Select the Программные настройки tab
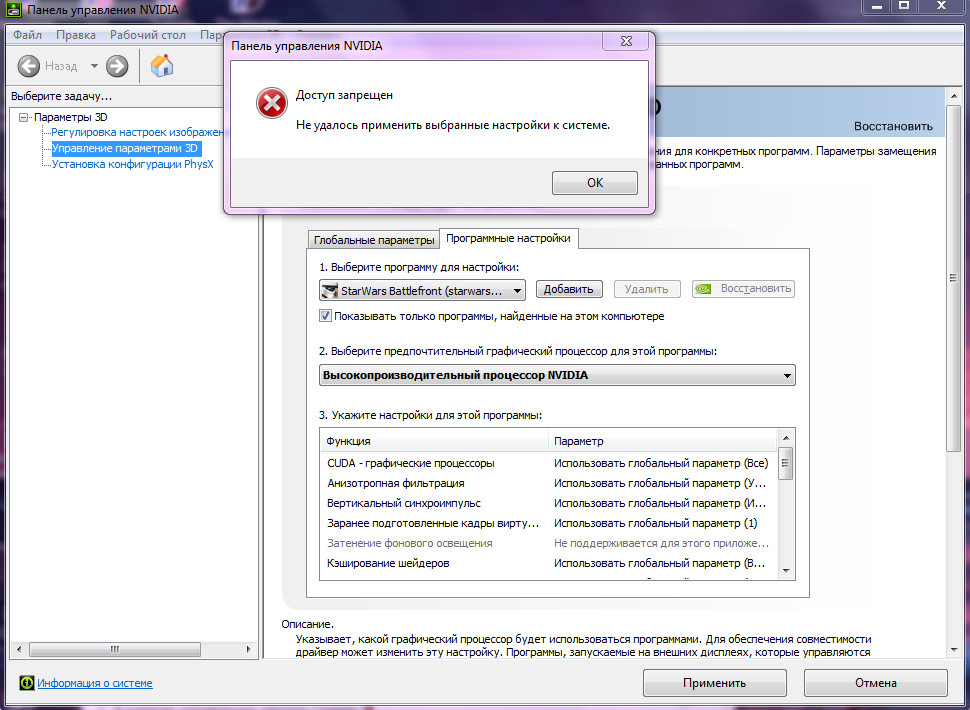Image resolution: width=970 pixels, height=710 pixels. tap(509, 238)
